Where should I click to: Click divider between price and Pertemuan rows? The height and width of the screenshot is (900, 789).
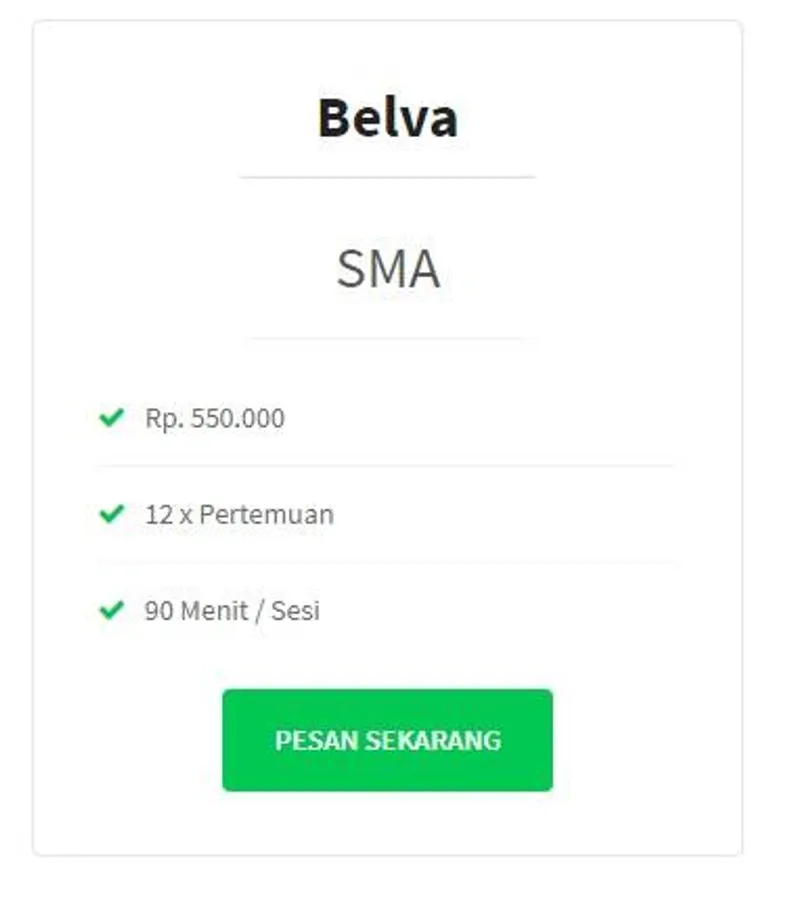click(387, 466)
